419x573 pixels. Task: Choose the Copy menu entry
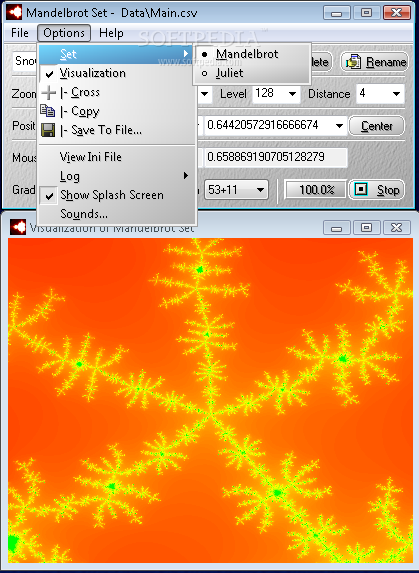(x=117, y=111)
